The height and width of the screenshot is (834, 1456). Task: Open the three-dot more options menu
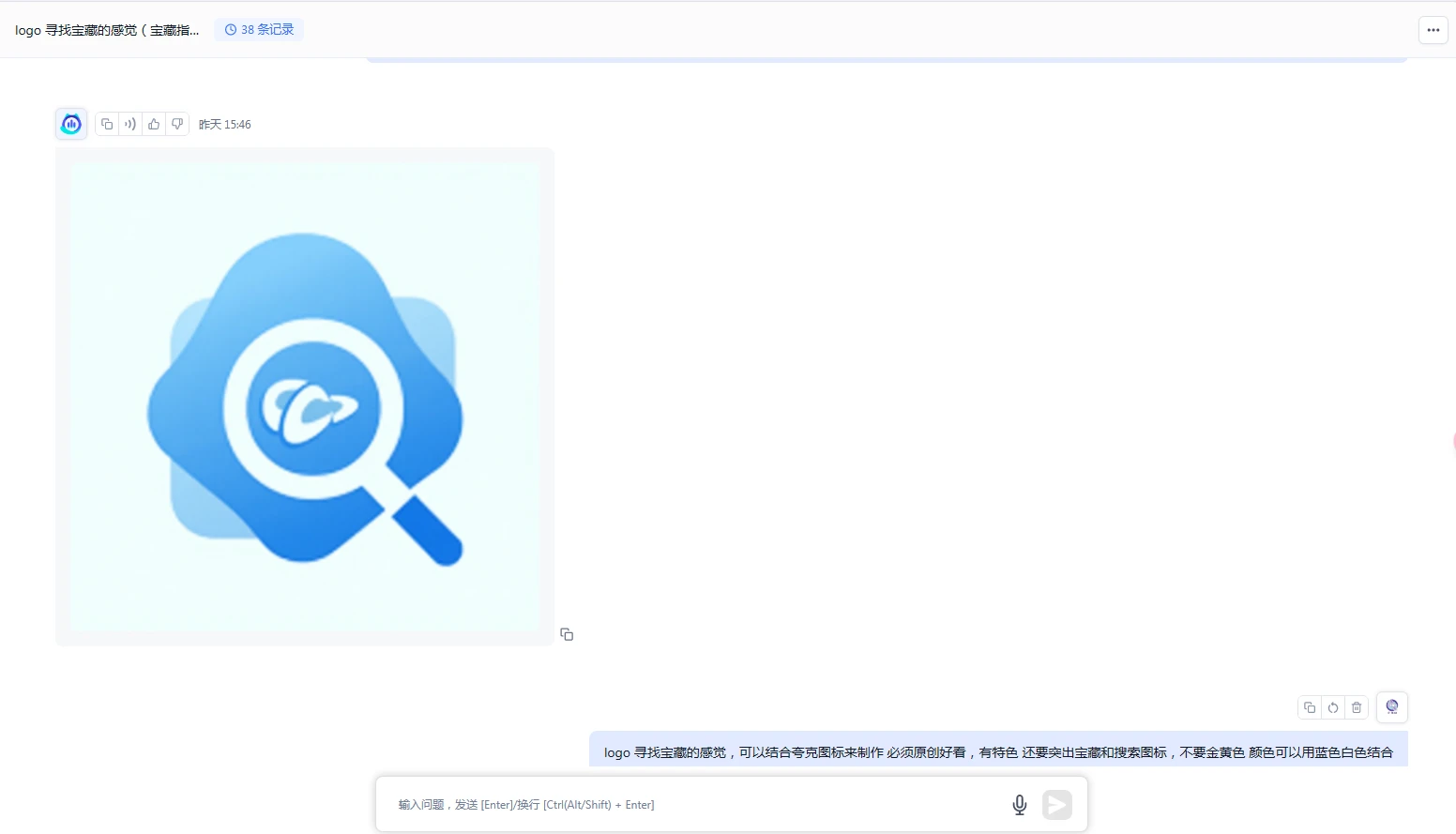coord(1433,30)
